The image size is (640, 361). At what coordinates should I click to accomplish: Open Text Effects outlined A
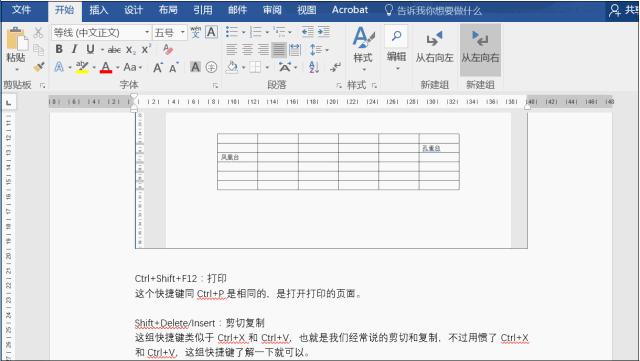(x=59, y=67)
